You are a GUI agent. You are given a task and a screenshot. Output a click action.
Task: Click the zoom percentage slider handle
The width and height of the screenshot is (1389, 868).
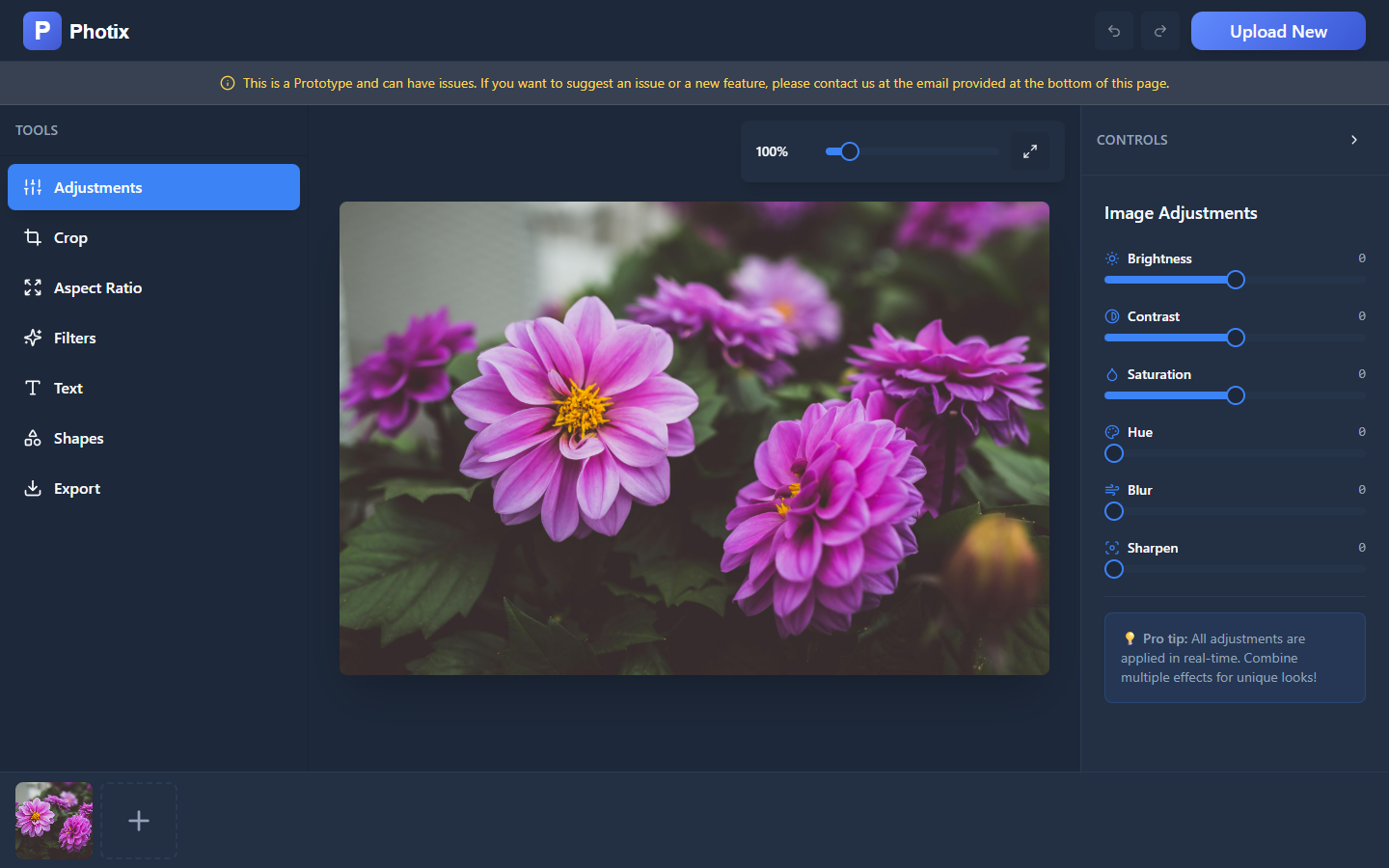[846, 151]
